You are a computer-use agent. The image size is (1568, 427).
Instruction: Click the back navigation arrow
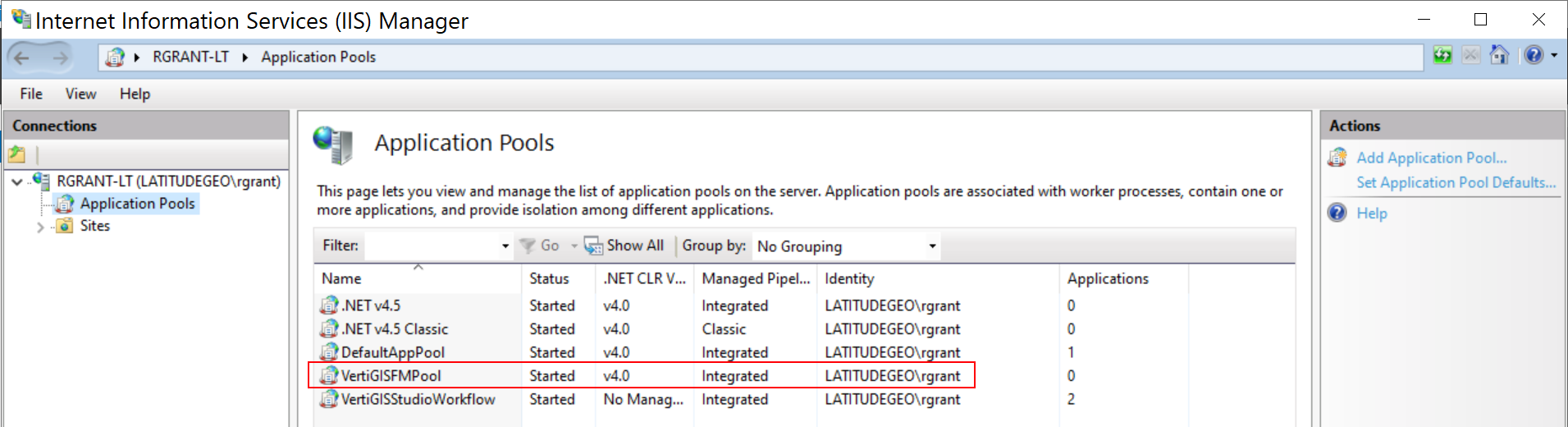(x=22, y=57)
